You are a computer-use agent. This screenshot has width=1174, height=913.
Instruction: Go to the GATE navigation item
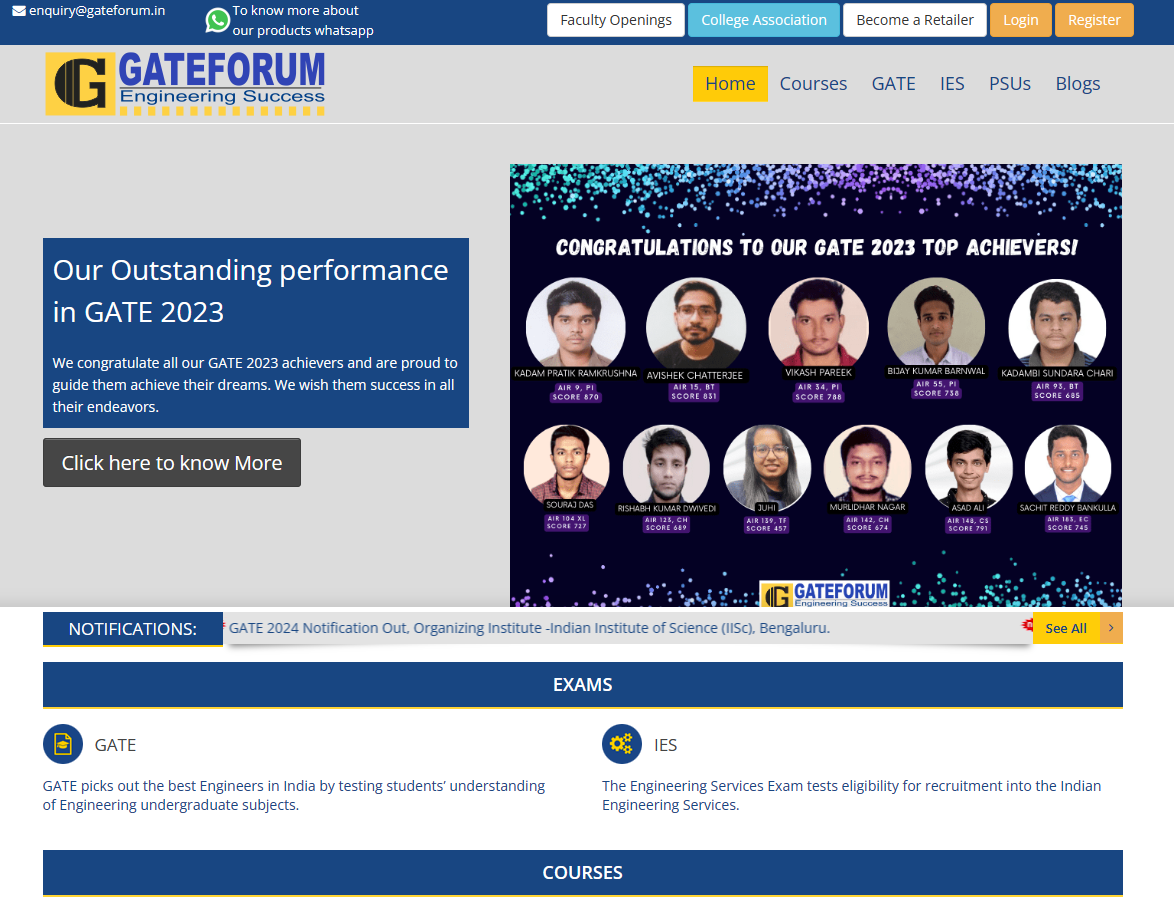click(x=893, y=83)
